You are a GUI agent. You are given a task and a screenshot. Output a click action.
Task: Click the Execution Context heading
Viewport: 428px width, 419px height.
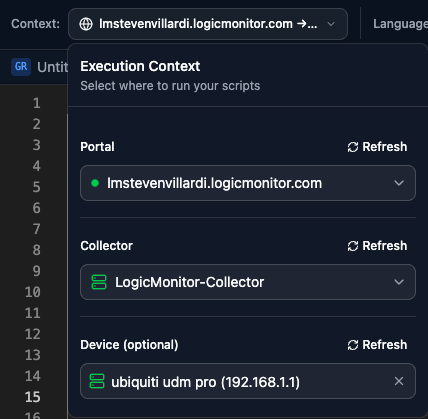(x=140, y=66)
